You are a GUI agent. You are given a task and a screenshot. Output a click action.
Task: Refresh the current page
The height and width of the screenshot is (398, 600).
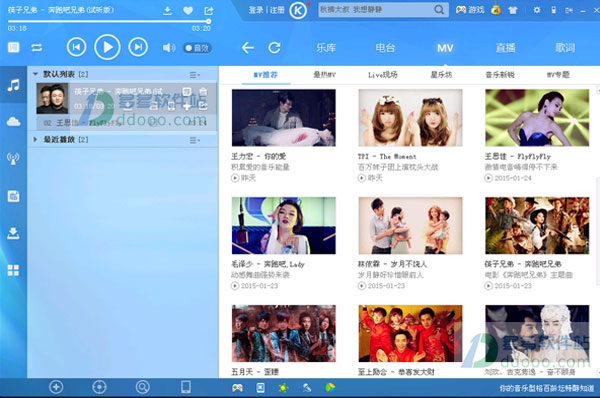[x=274, y=48]
